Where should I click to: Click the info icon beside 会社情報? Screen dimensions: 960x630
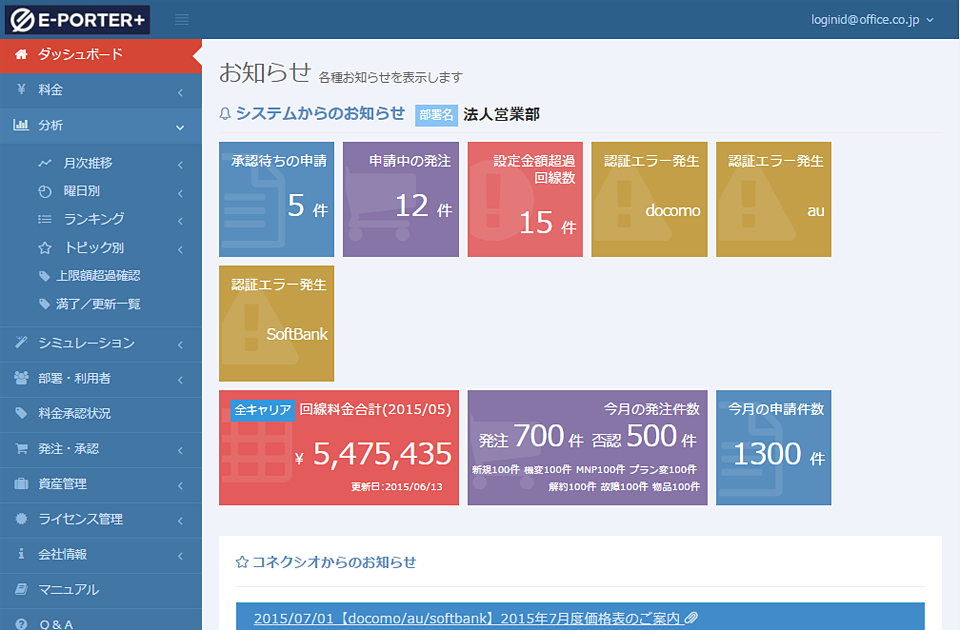click(x=21, y=553)
